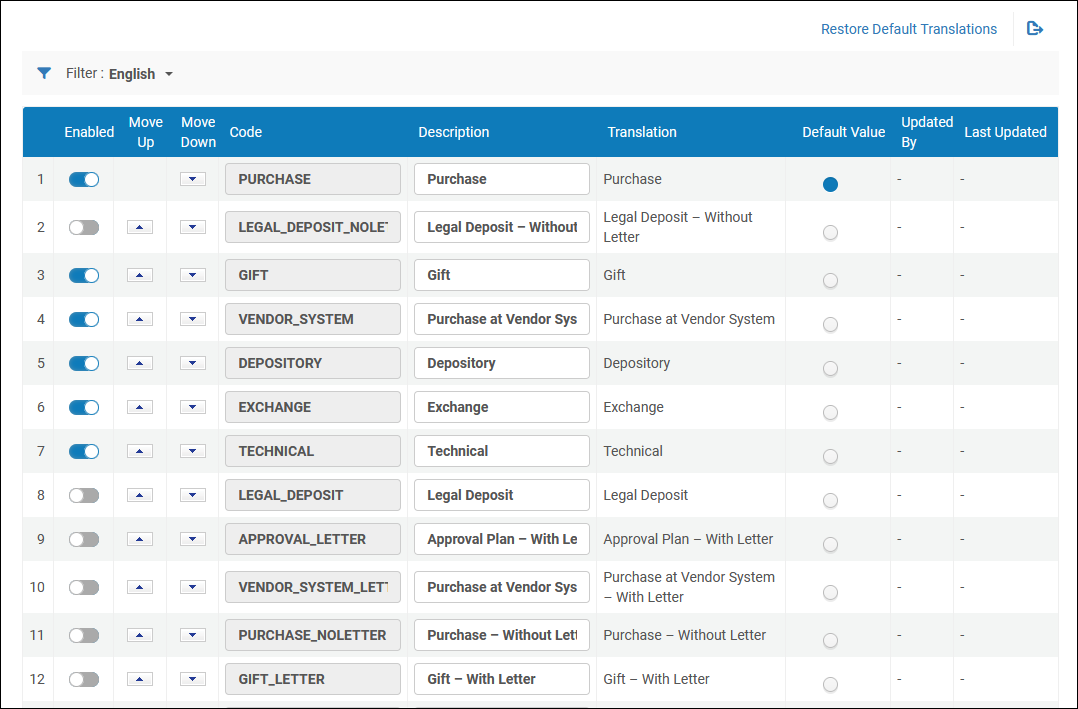
Task: Disable the VENDOR_SYSTEM toggle
Action: [x=84, y=320]
